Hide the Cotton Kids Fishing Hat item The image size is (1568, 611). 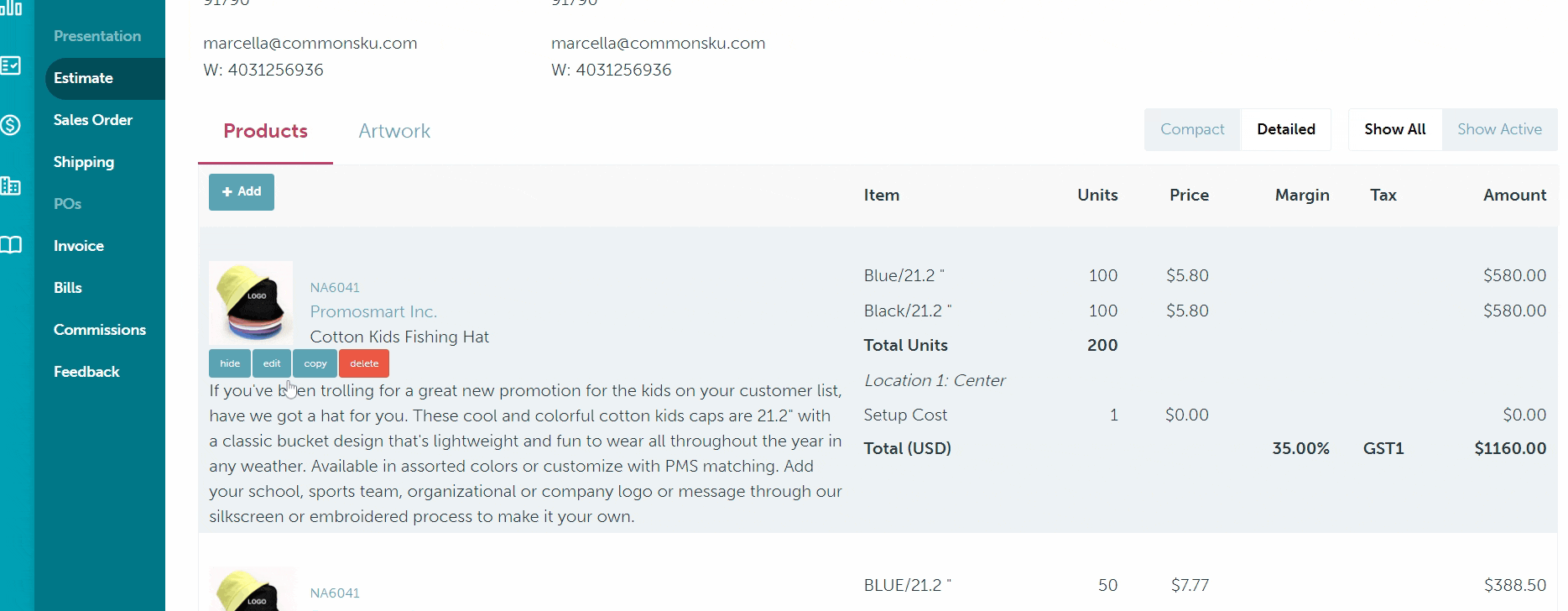tap(230, 363)
